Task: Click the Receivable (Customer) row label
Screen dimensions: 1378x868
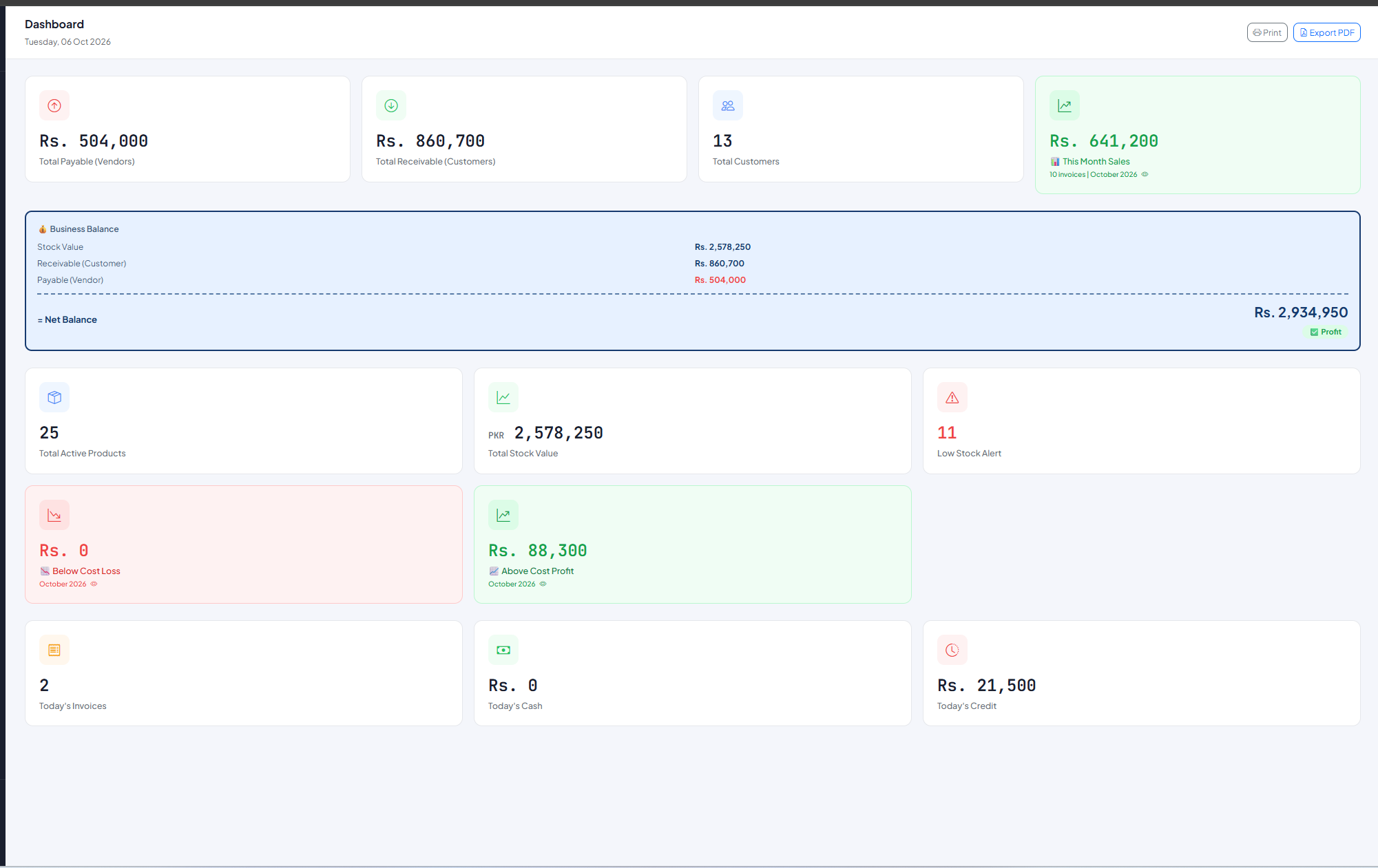Action: (82, 264)
